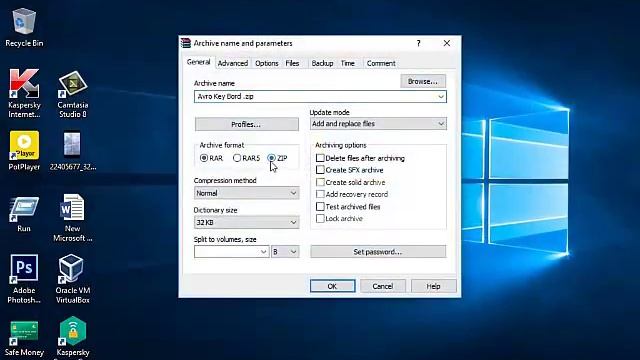Viewport: 640px width, 360px height.
Task: Switch to the Advanced tab
Action: (233, 63)
